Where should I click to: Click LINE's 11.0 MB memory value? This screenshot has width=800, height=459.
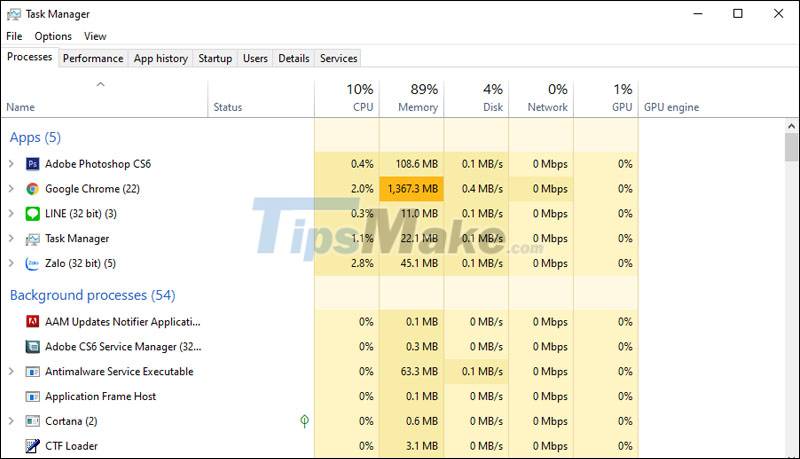point(419,214)
